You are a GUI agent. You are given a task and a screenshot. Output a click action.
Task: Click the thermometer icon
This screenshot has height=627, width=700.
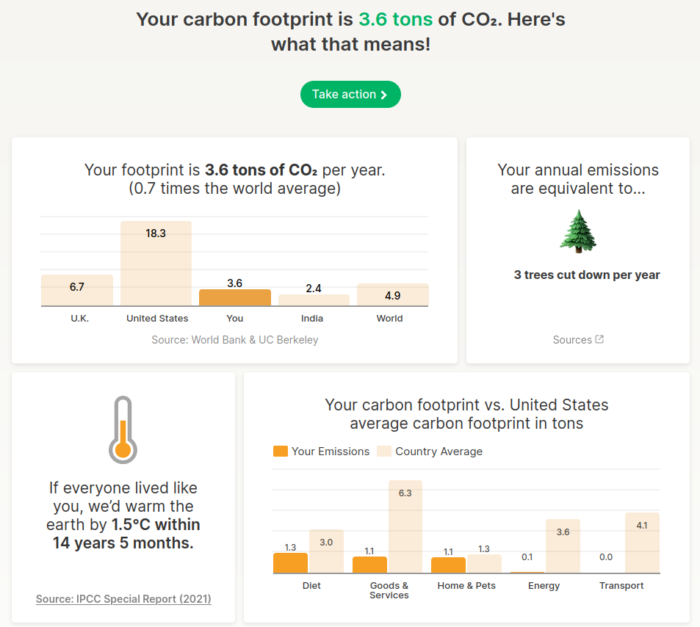123,429
